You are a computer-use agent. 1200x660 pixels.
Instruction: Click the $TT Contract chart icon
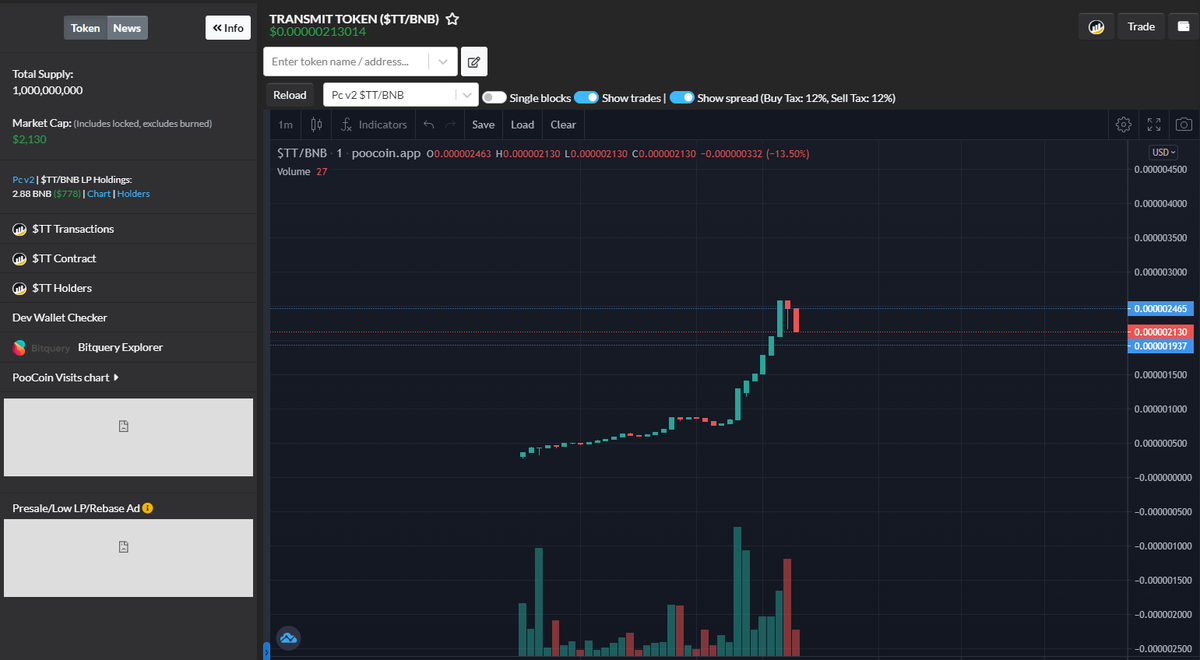[x=19, y=259]
